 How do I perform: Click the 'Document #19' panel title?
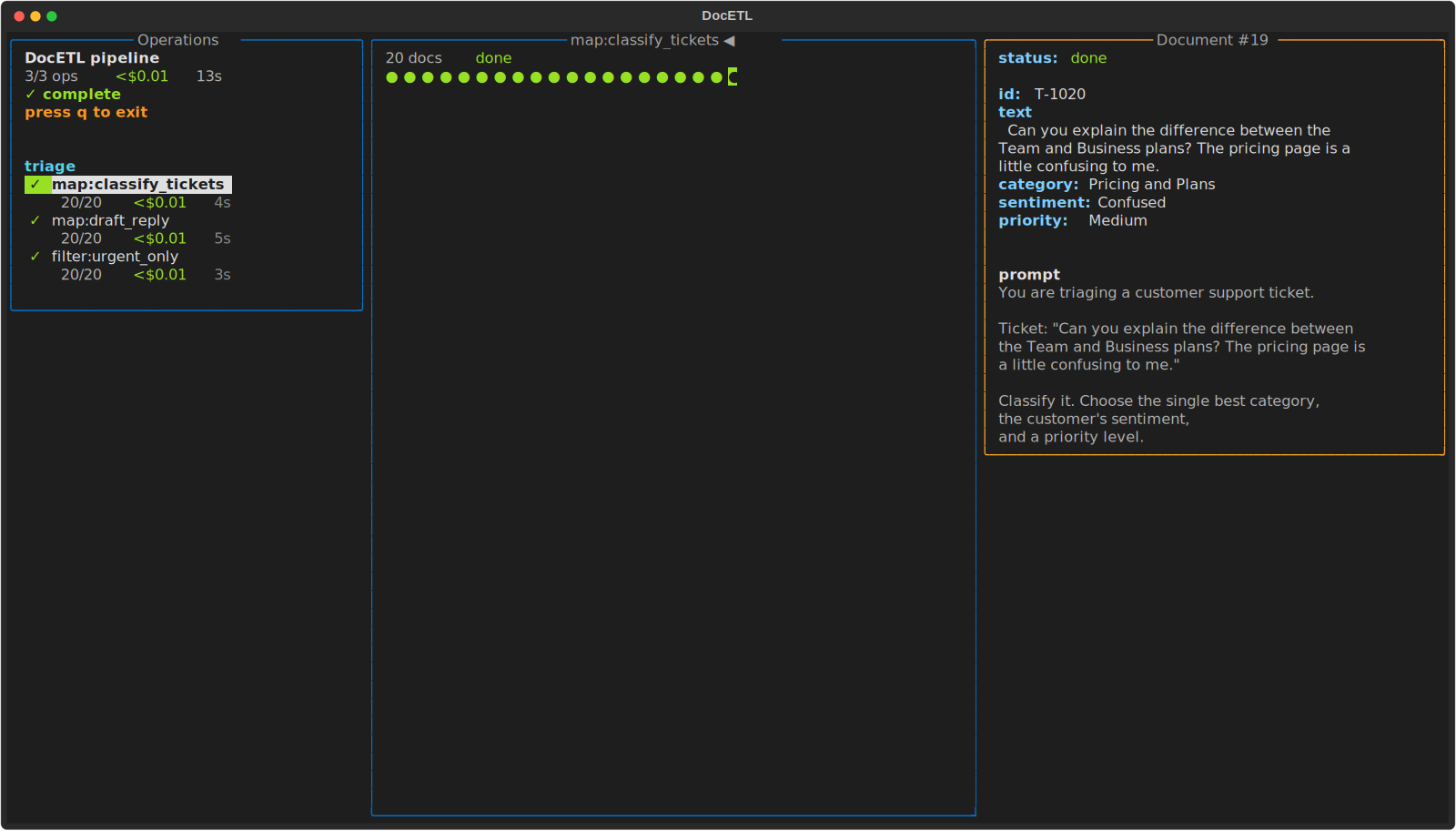[x=1212, y=40]
